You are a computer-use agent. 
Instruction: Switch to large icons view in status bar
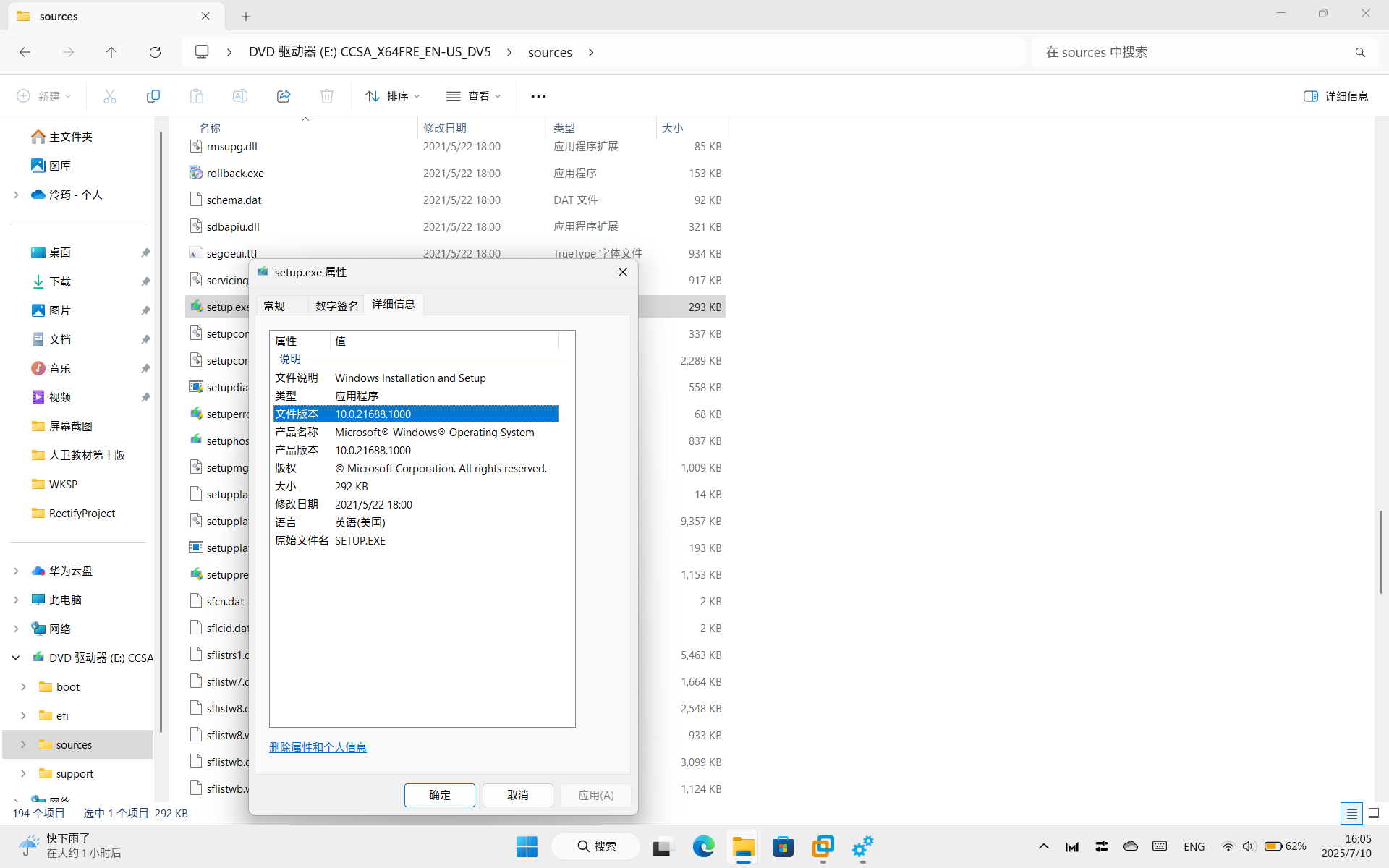point(1374,813)
